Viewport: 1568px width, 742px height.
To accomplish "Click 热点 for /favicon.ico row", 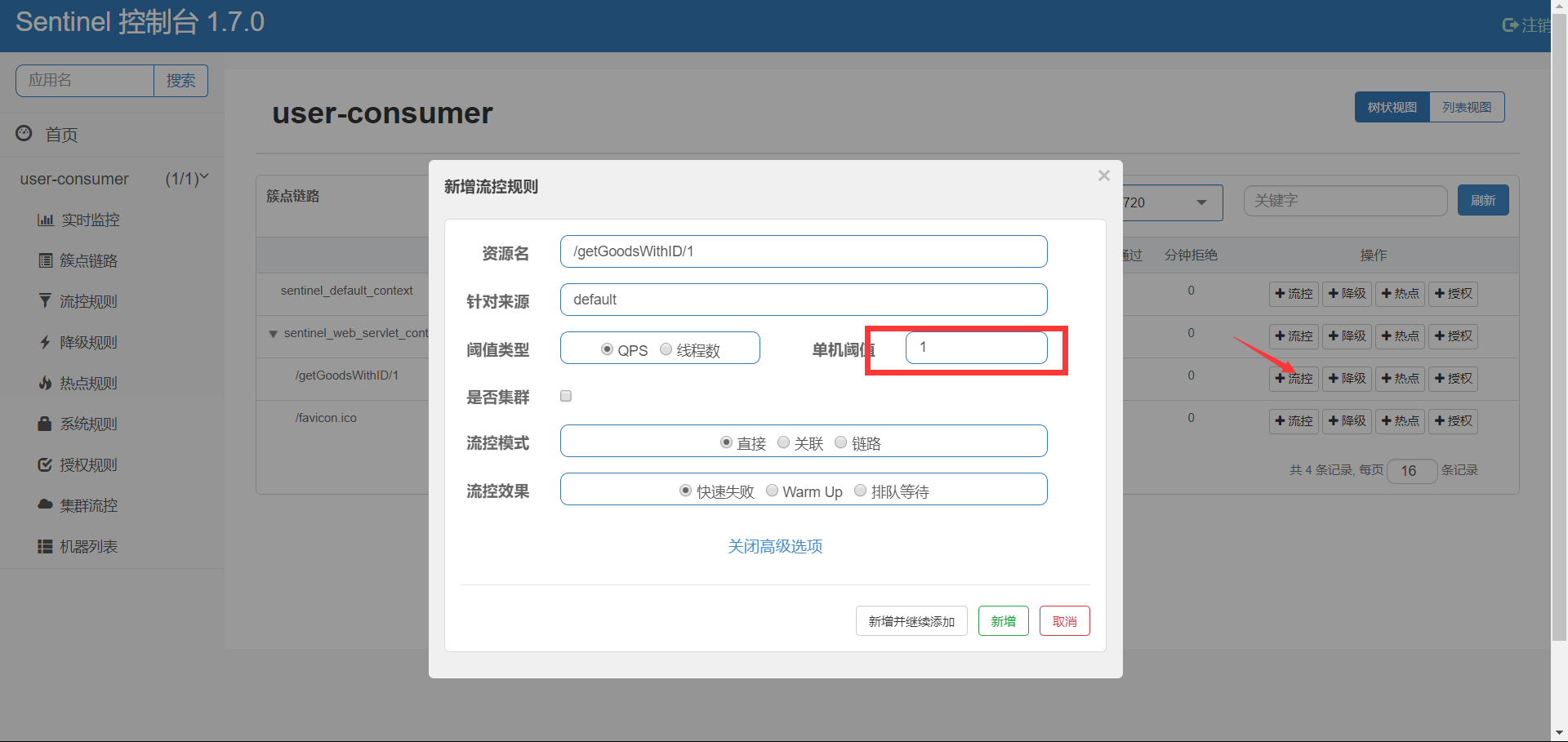I will pyautogui.click(x=1400, y=421).
